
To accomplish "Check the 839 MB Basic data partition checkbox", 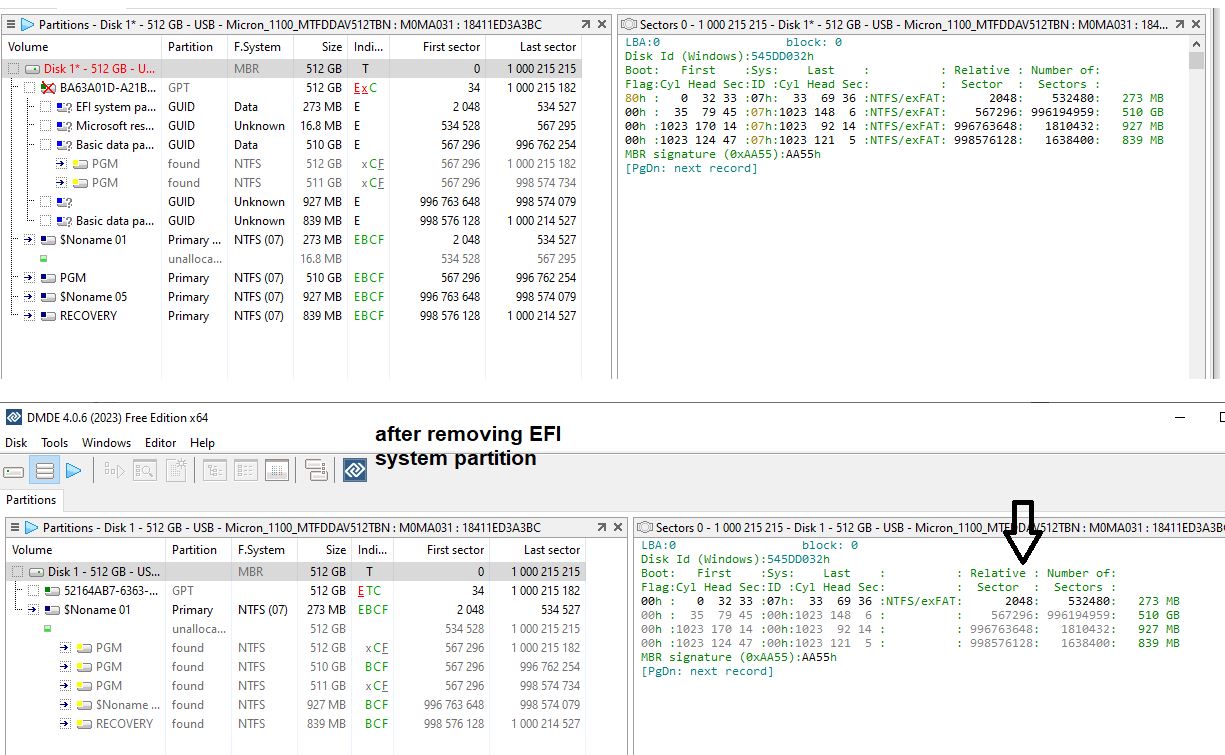I will pos(46,221).
